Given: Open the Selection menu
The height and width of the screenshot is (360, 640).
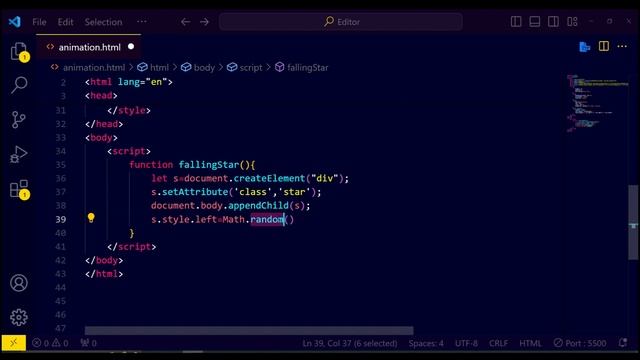Looking at the screenshot, I should tap(103, 22).
